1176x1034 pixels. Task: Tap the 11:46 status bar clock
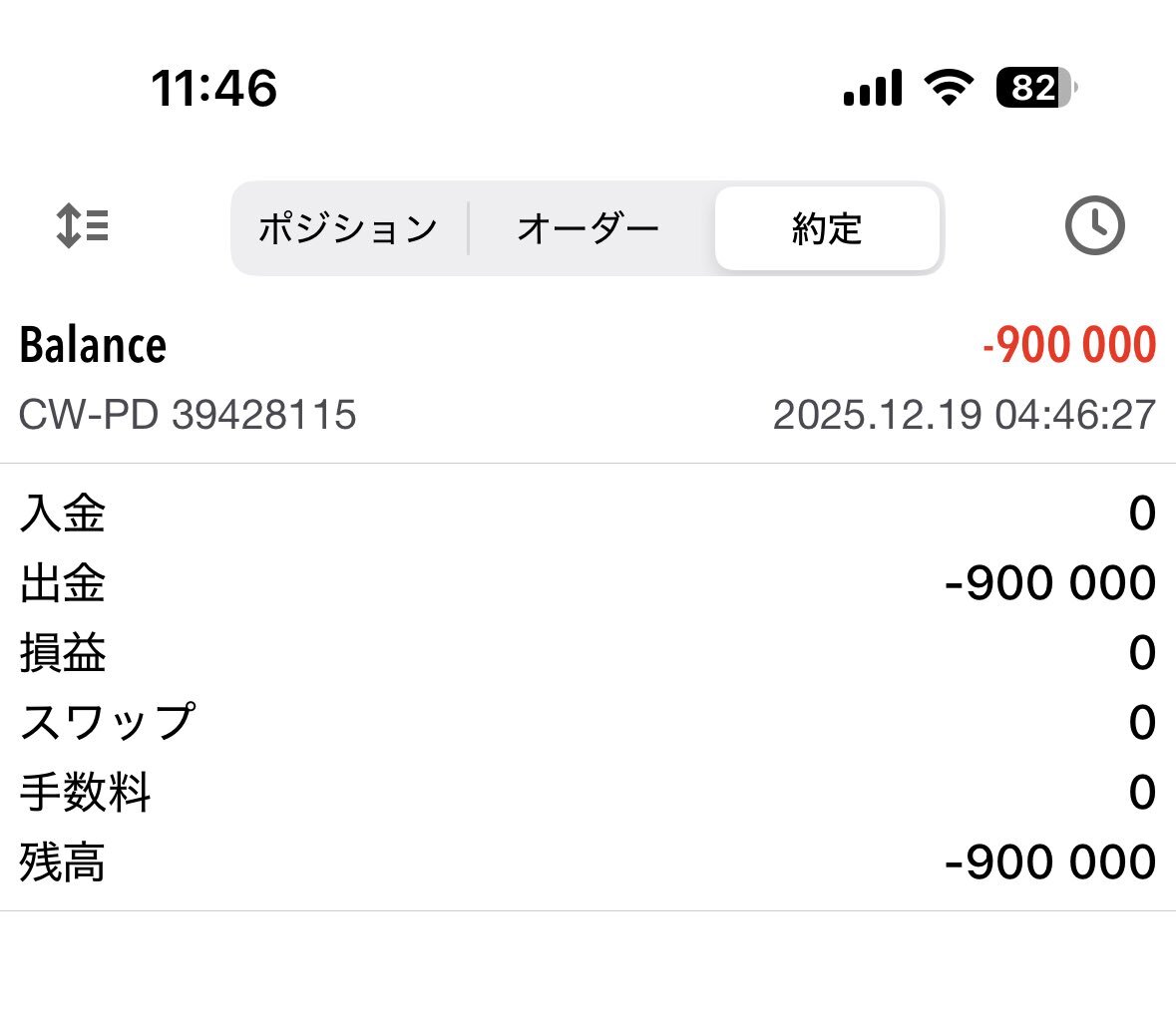coord(213,88)
